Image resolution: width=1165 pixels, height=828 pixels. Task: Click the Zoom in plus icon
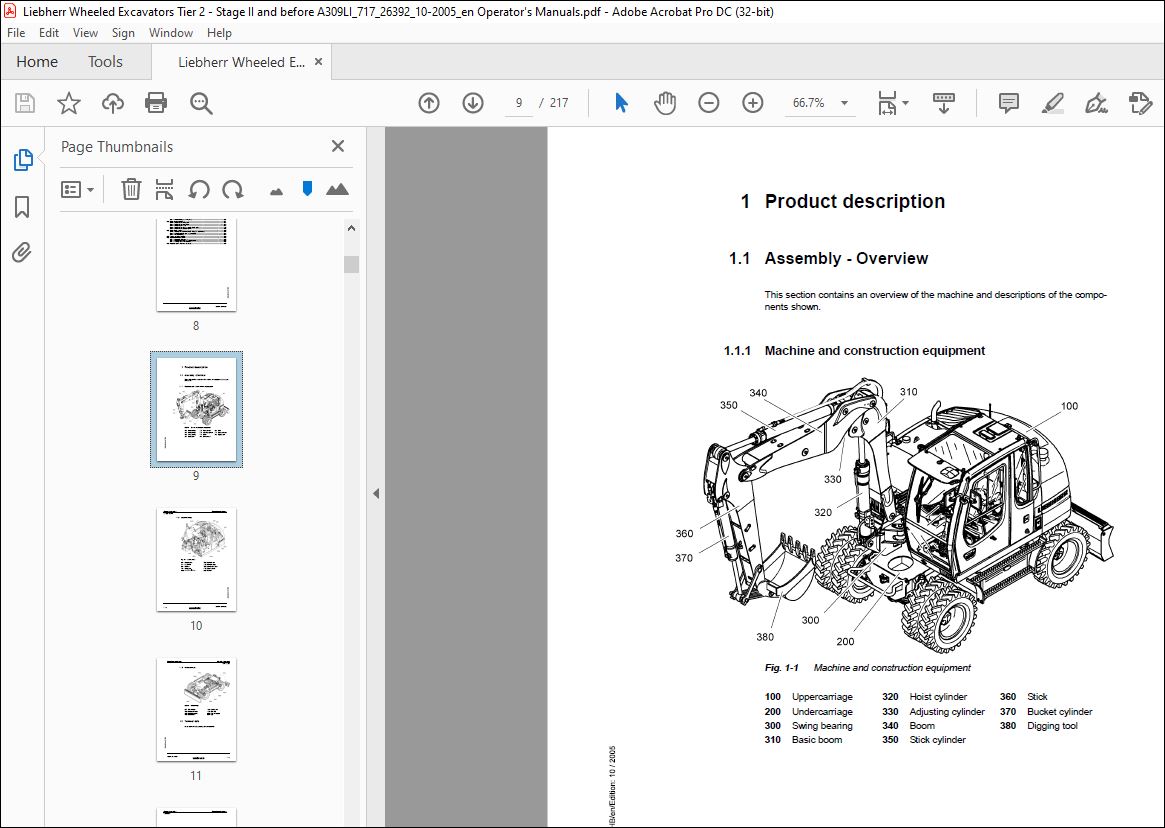753,103
